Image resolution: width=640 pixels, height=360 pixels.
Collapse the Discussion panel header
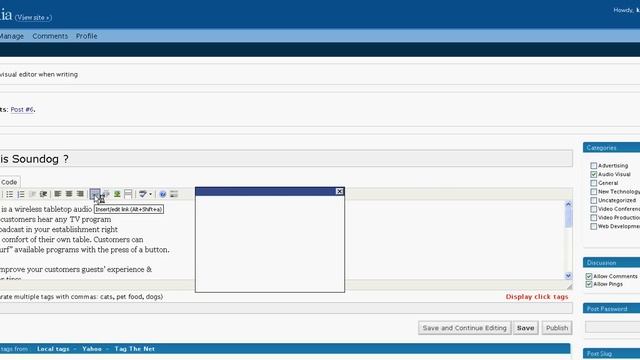(x=611, y=262)
